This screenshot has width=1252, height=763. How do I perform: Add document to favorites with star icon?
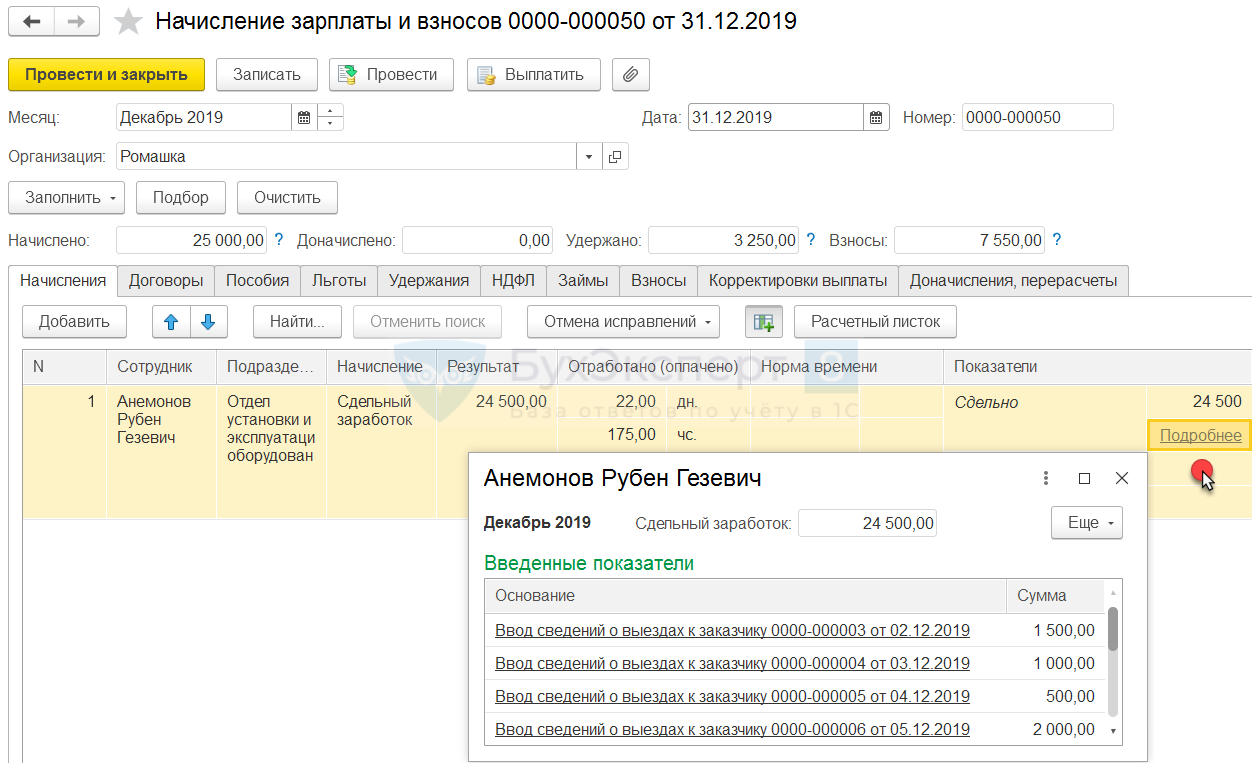click(128, 22)
